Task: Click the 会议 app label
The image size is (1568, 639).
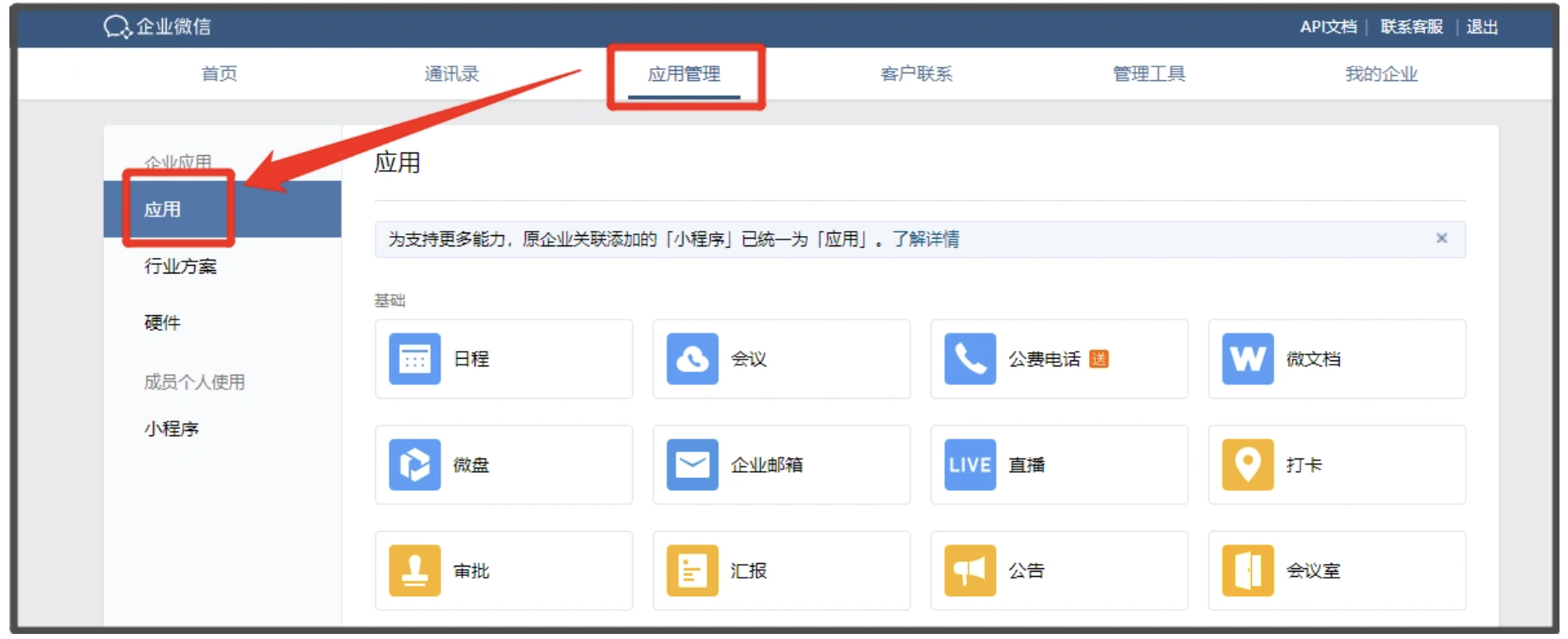Action: coord(749,359)
